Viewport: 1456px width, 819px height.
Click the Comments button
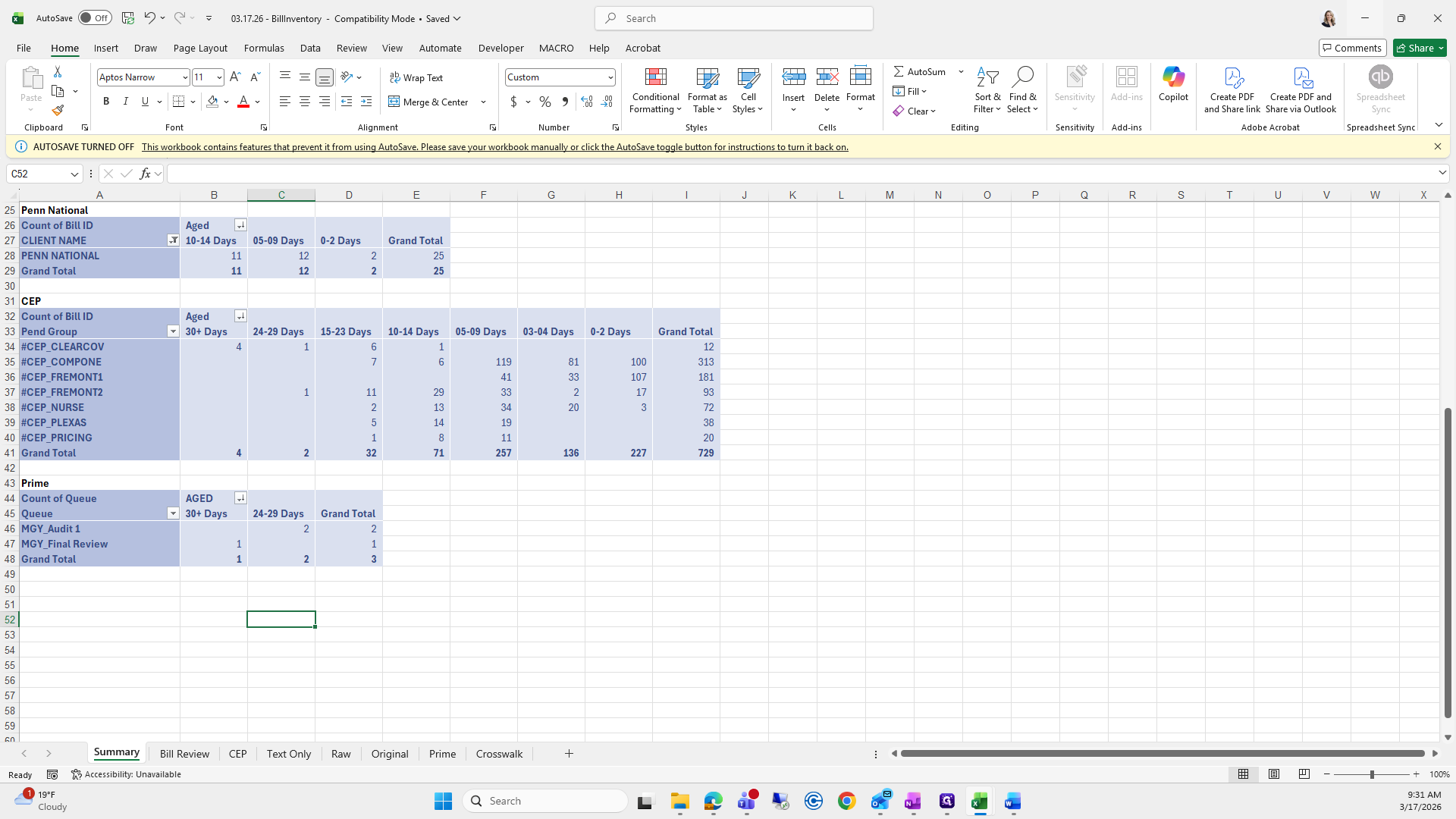pyautogui.click(x=1352, y=48)
